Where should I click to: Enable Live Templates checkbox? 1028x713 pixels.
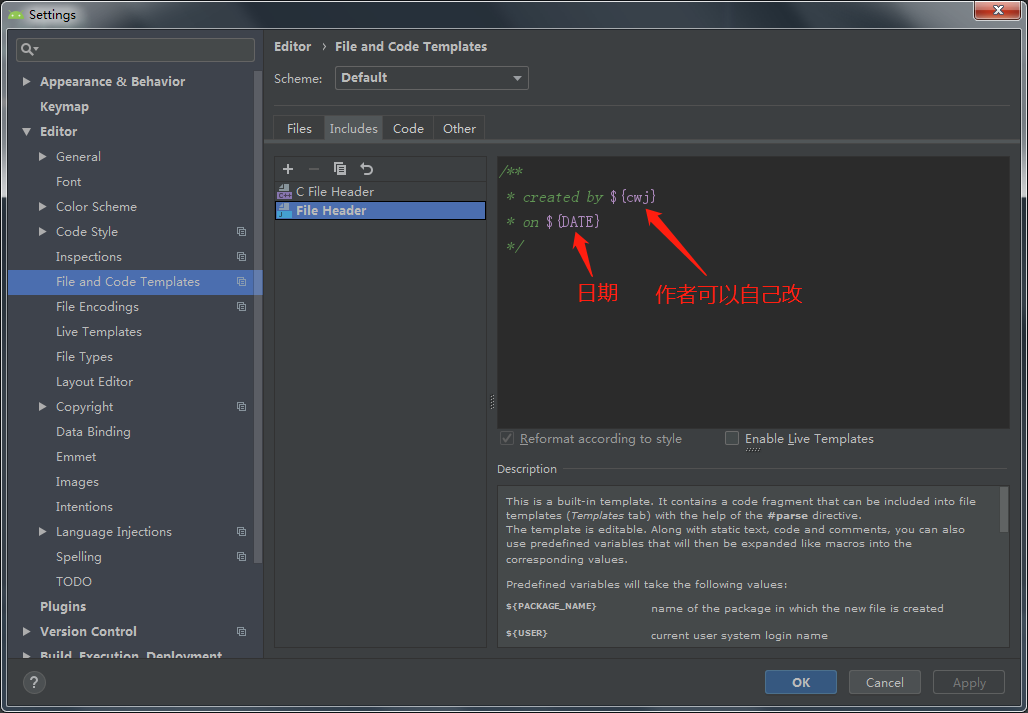(732, 438)
